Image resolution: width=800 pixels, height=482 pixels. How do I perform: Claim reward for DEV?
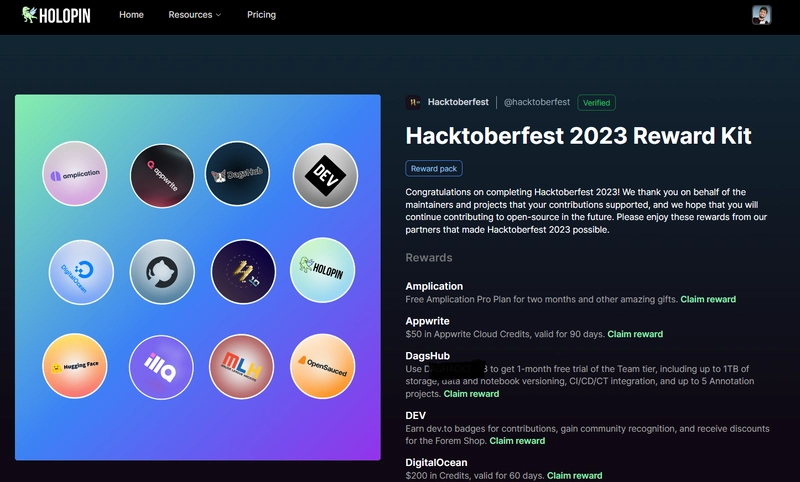(517, 441)
